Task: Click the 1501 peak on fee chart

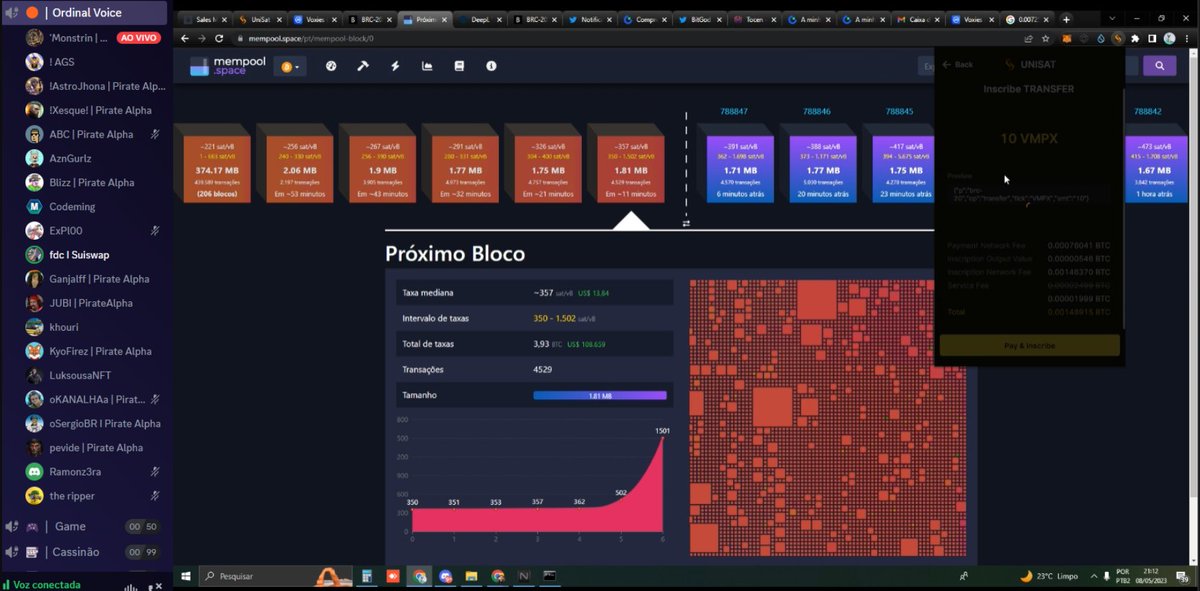Action: pos(662,438)
